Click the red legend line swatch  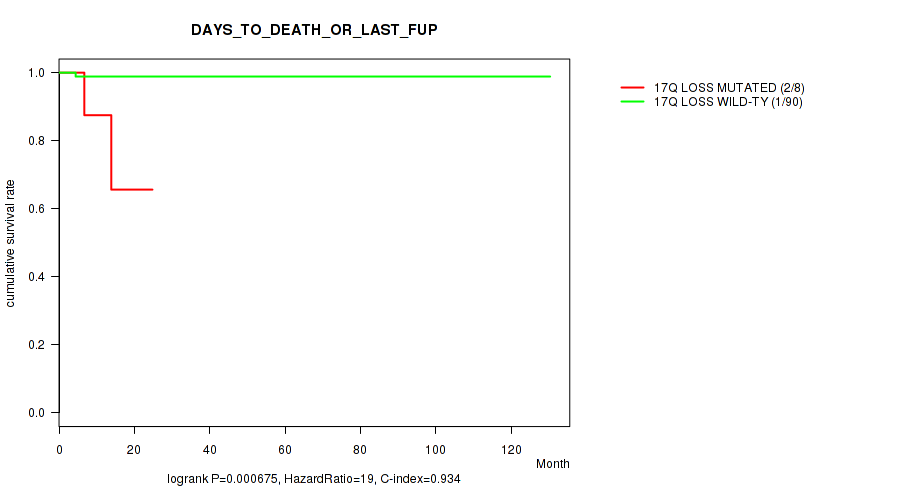[634, 88]
